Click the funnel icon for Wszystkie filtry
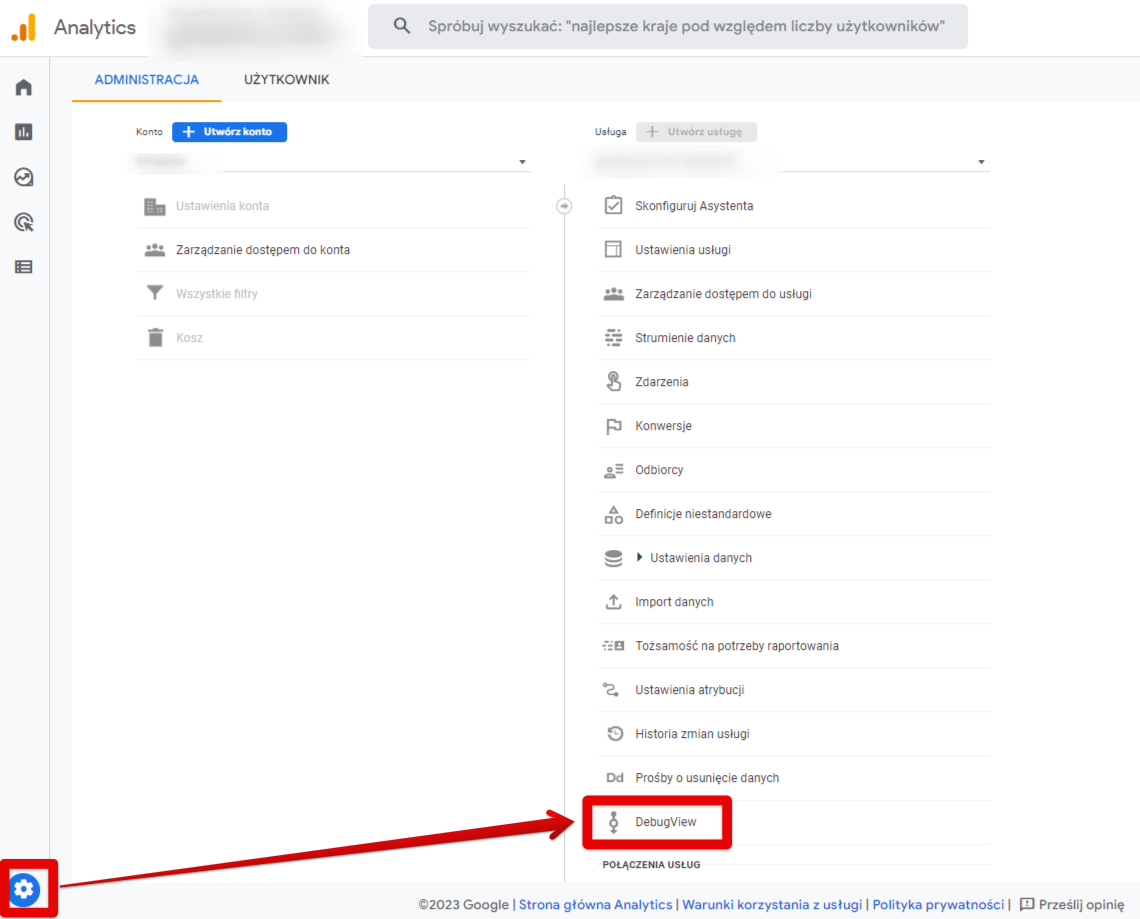Viewport: 1140px width, 919px height. pos(154,293)
